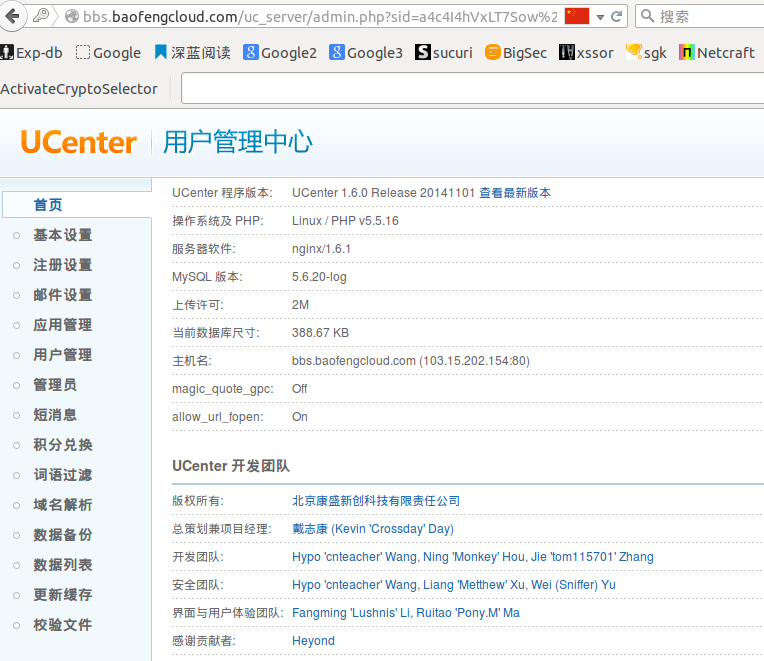Image resolution: width=764 pixels, height=661 pixels.
Task: Open 短消息 in sidebar
Action: coord(55,415)
